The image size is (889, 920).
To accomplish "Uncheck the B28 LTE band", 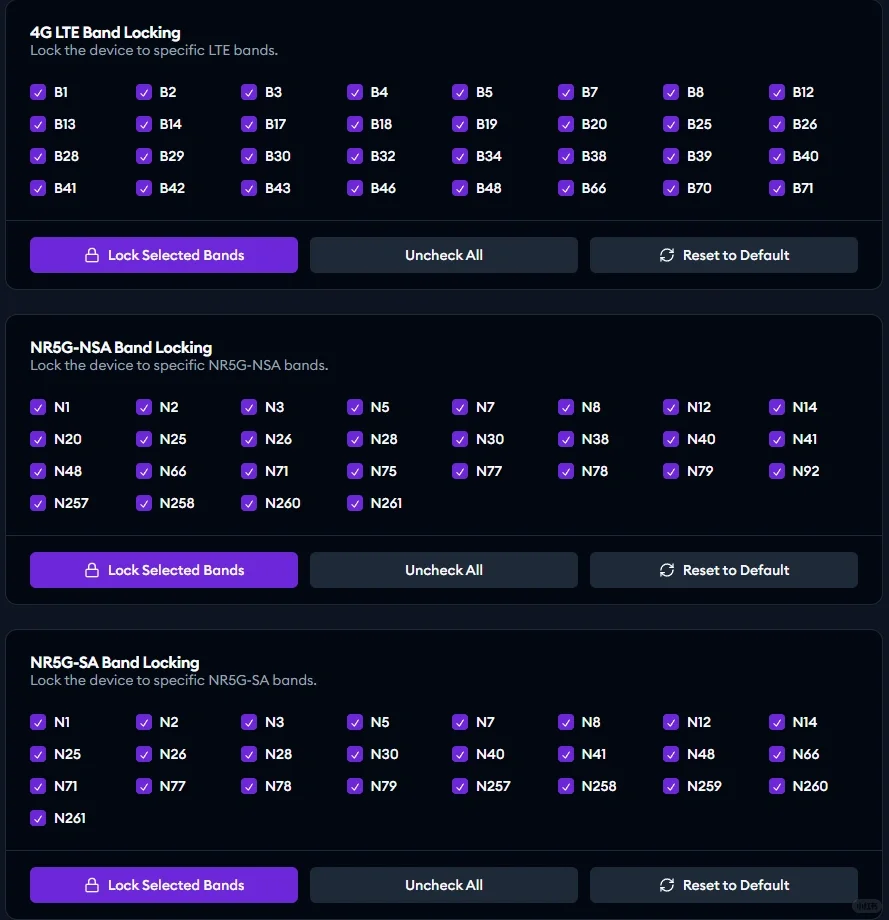I will click(x=38, y=156).
